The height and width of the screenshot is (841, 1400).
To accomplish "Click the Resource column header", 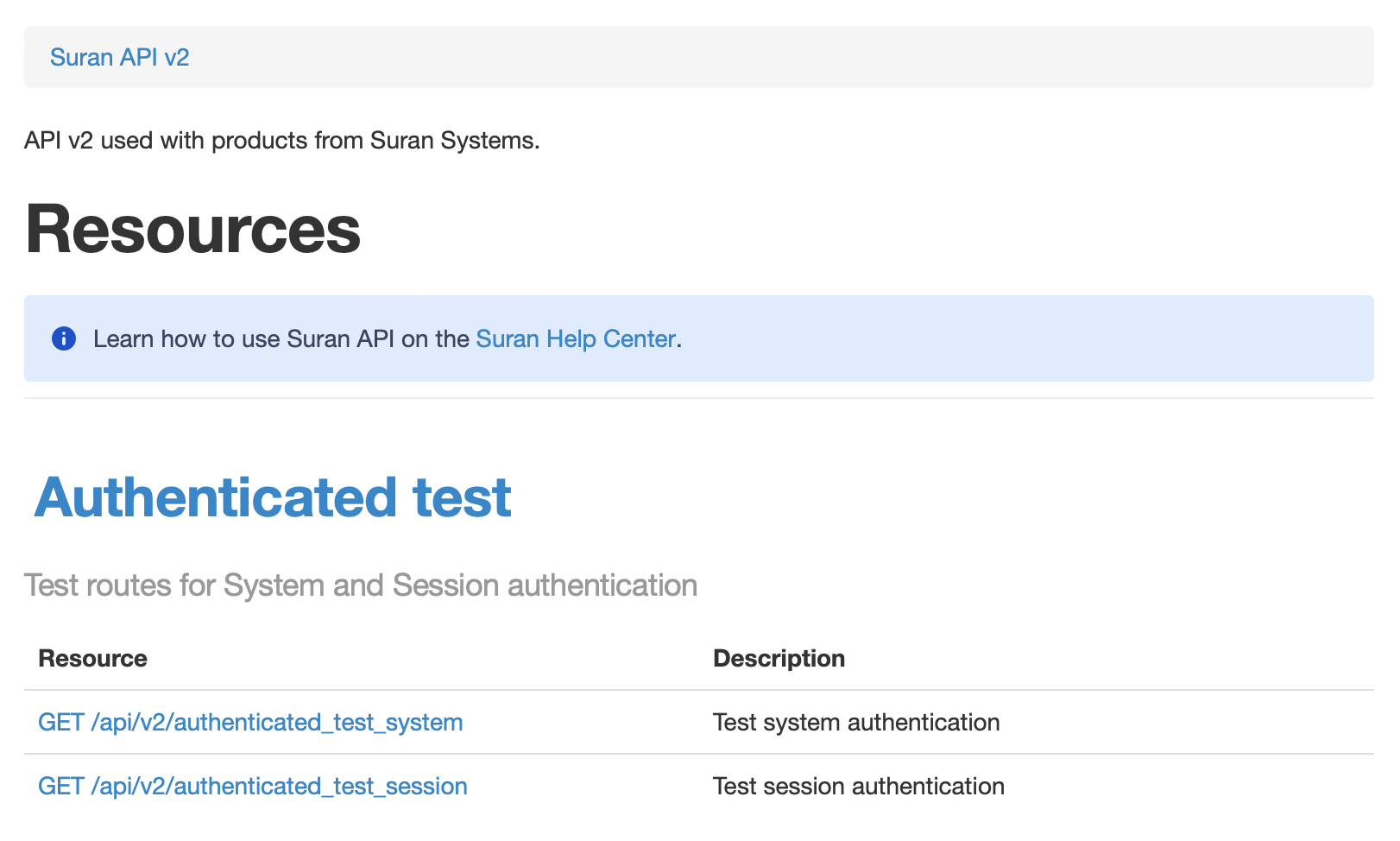I will pyautogui.click(x=93, y=658).
